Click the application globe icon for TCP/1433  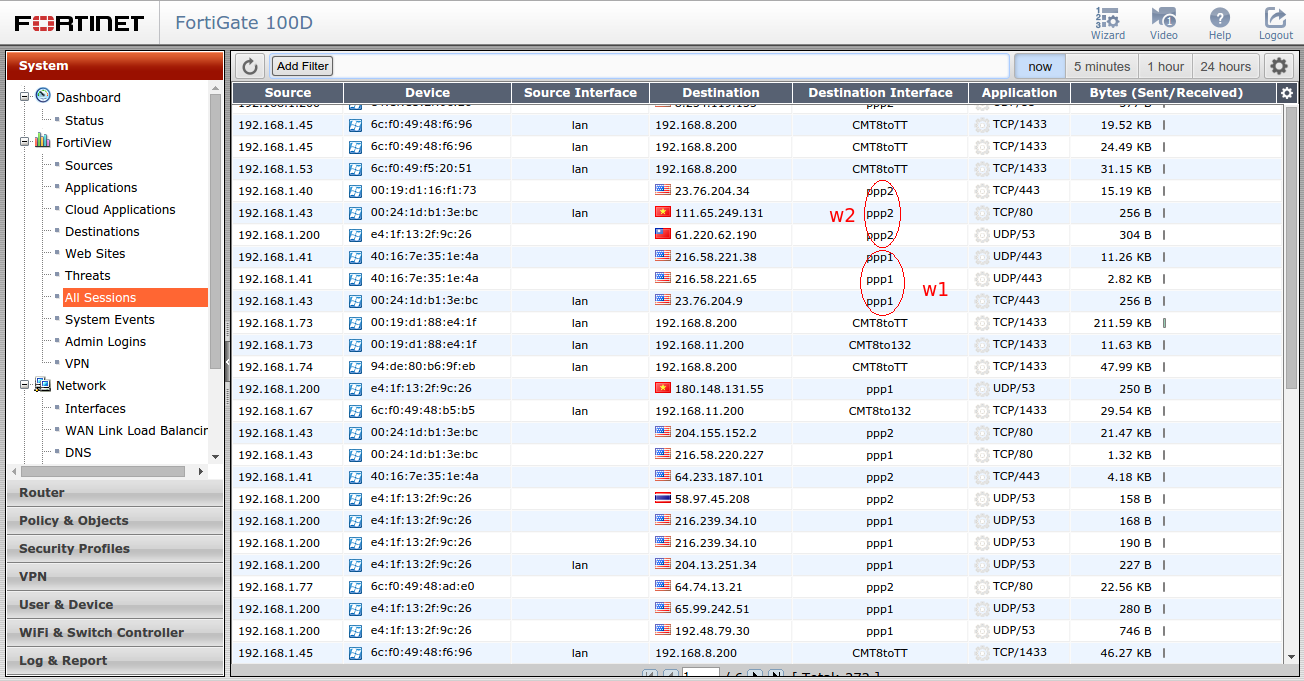(981, 124)
